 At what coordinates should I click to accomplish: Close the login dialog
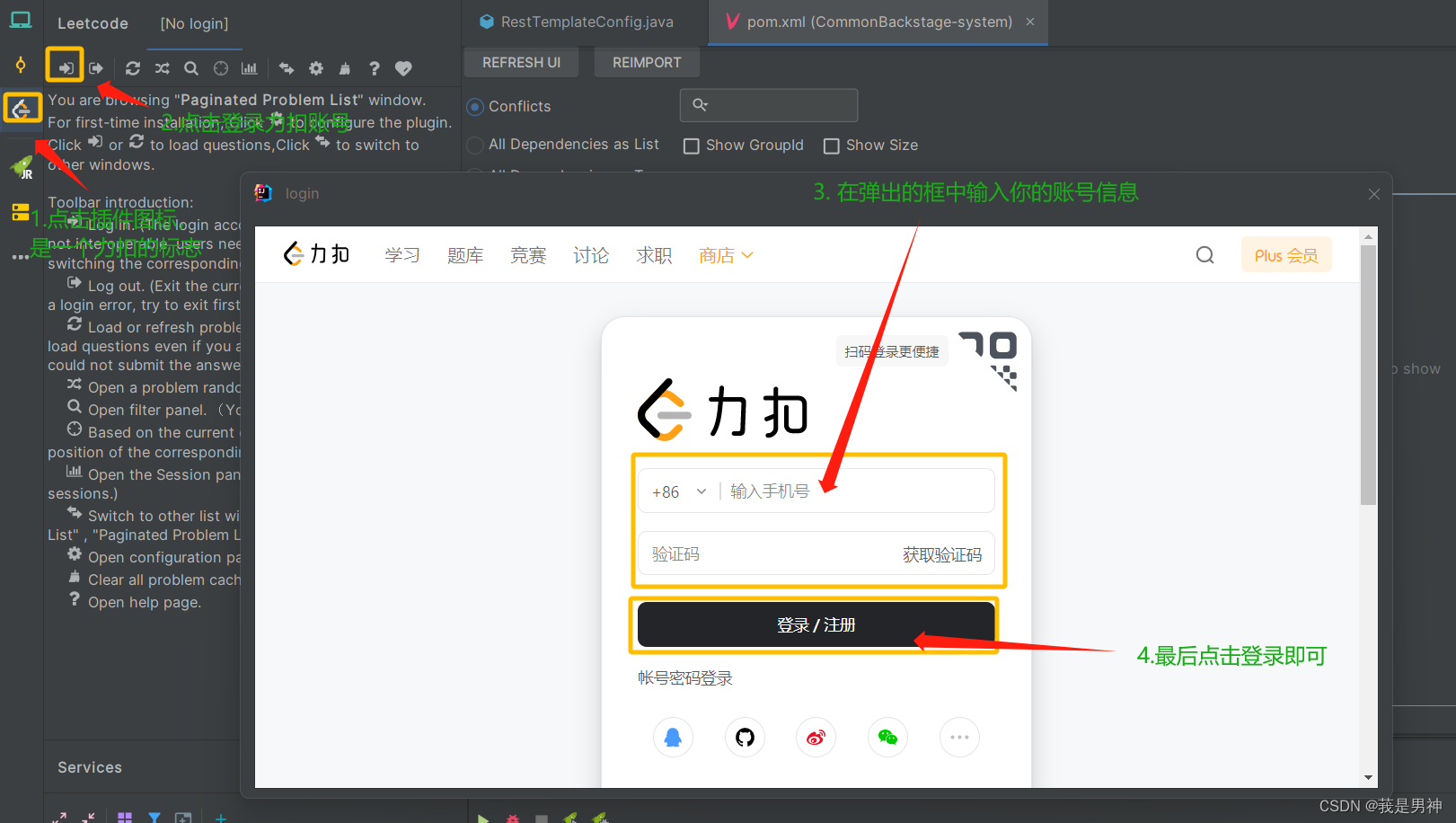1373,194
